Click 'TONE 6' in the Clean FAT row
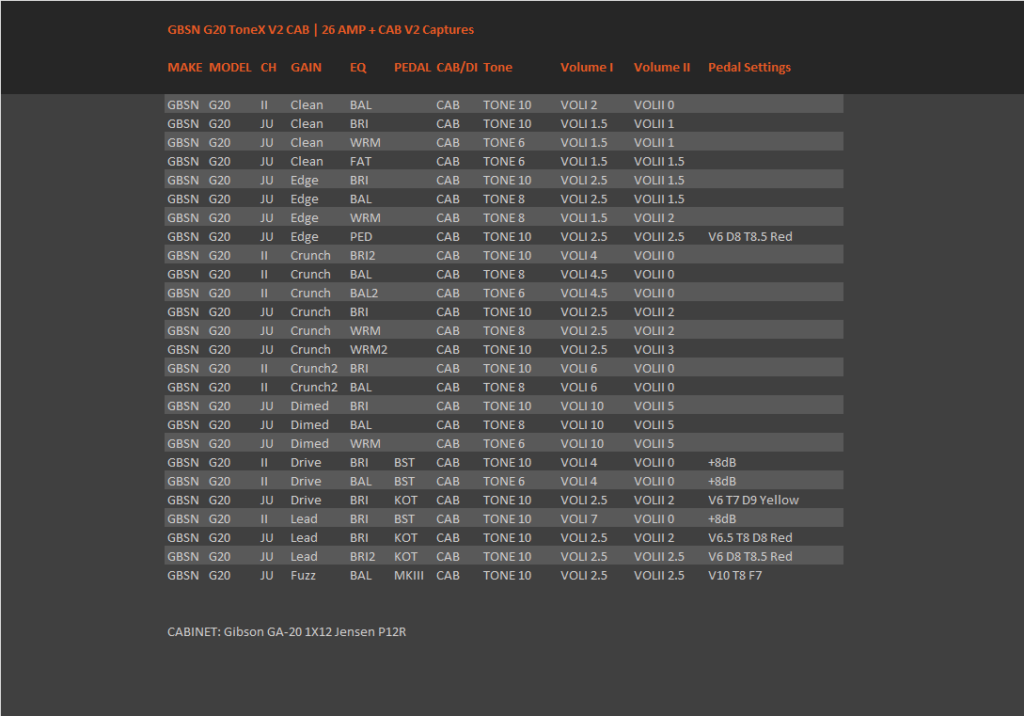Screen dimensions: 1024x716 (x=504, y=161)
